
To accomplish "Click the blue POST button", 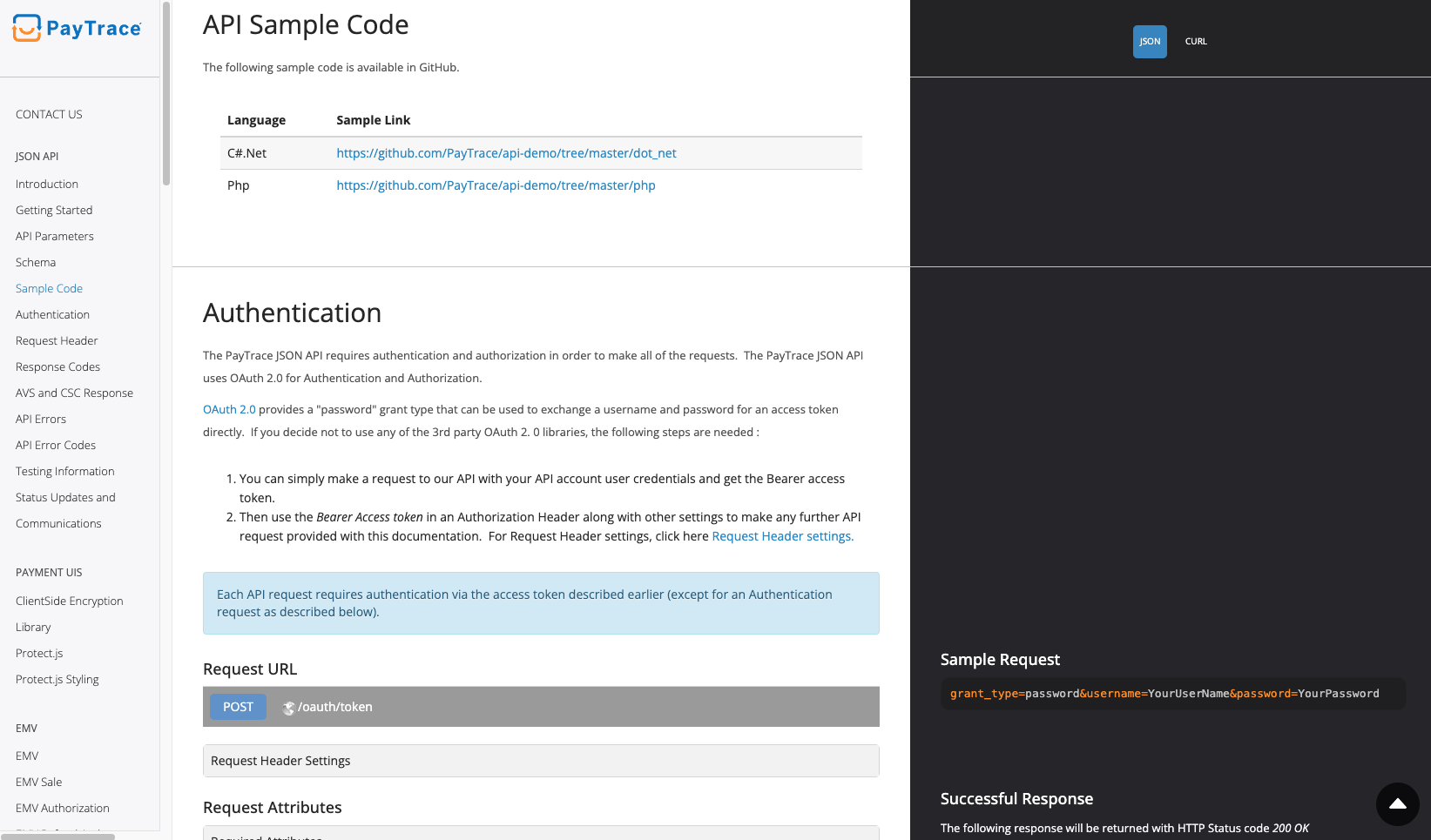I will coord(237,706).
